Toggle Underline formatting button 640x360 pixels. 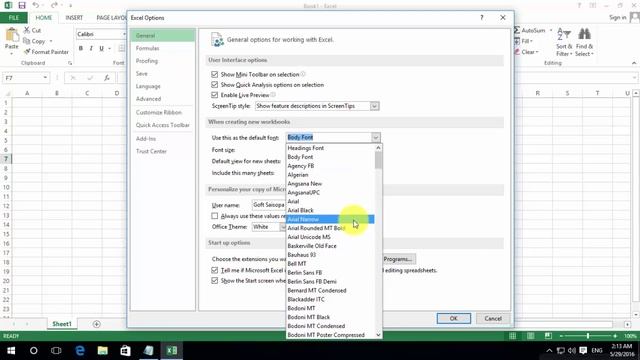click(102, 48)
